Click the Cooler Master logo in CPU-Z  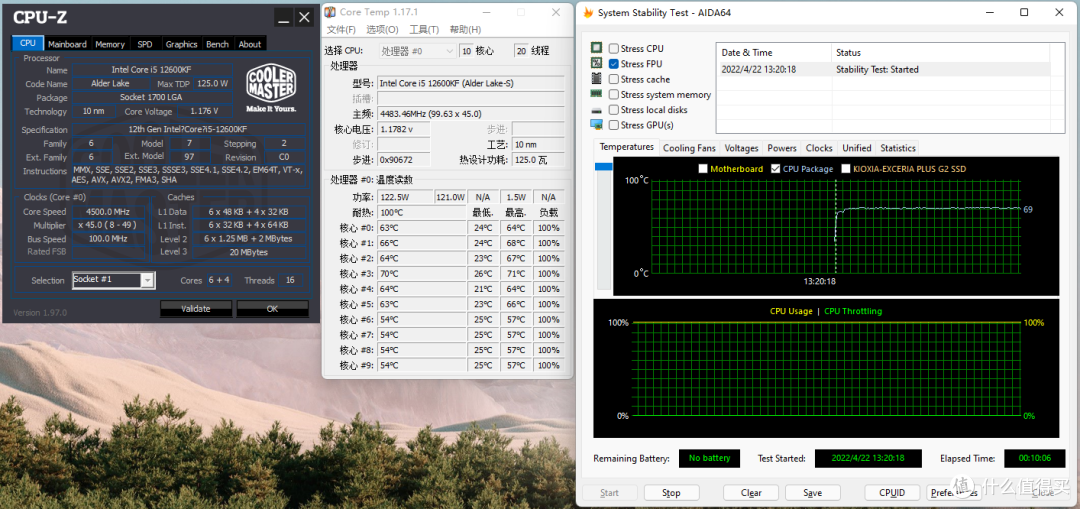click(x=271, y=88)
